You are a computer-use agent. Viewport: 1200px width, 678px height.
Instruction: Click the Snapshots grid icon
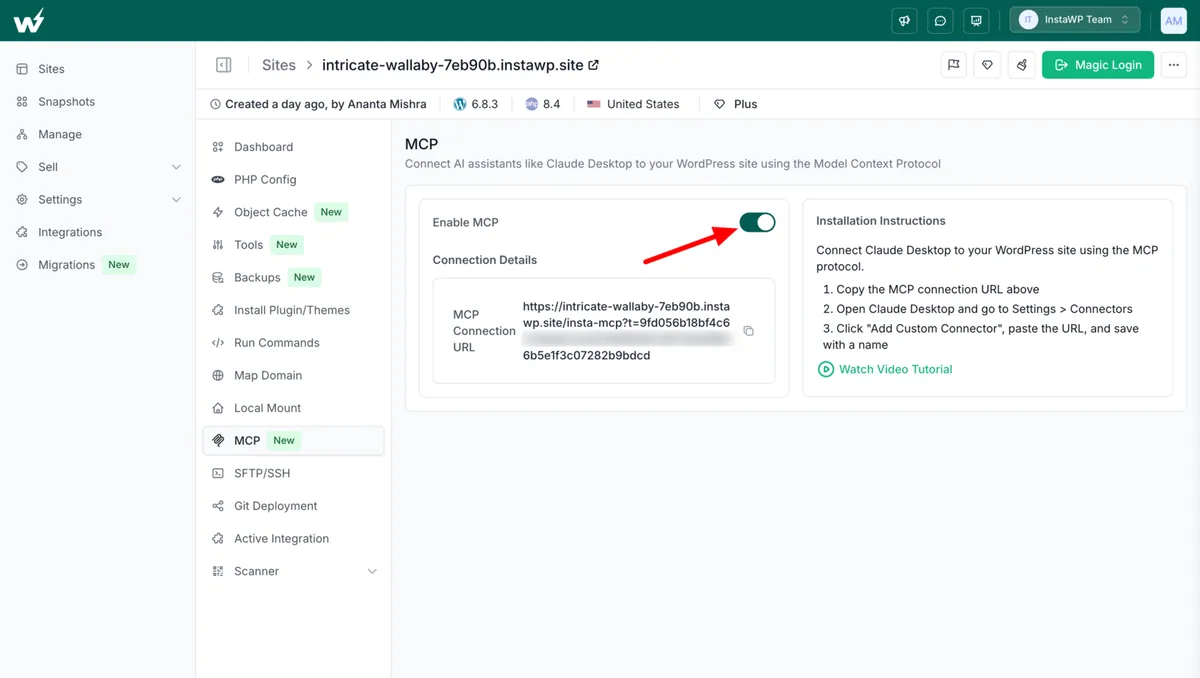[22, 102]
